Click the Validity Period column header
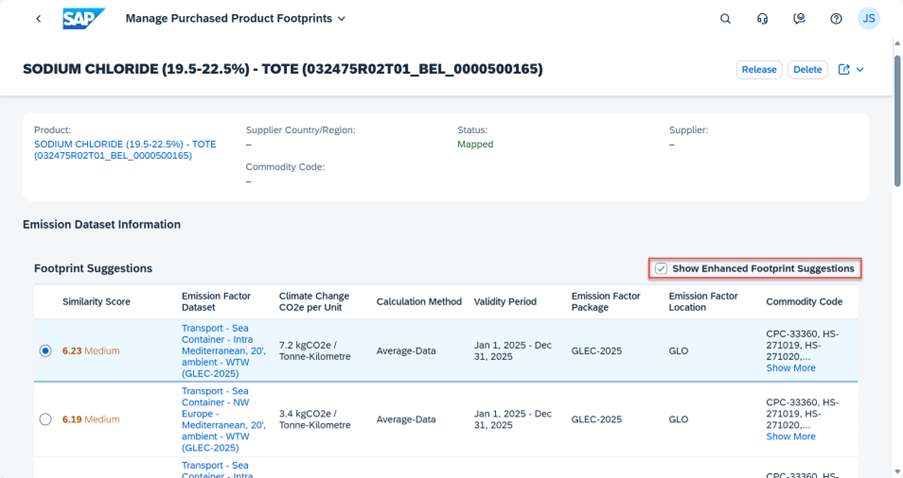 pos(505,302)
